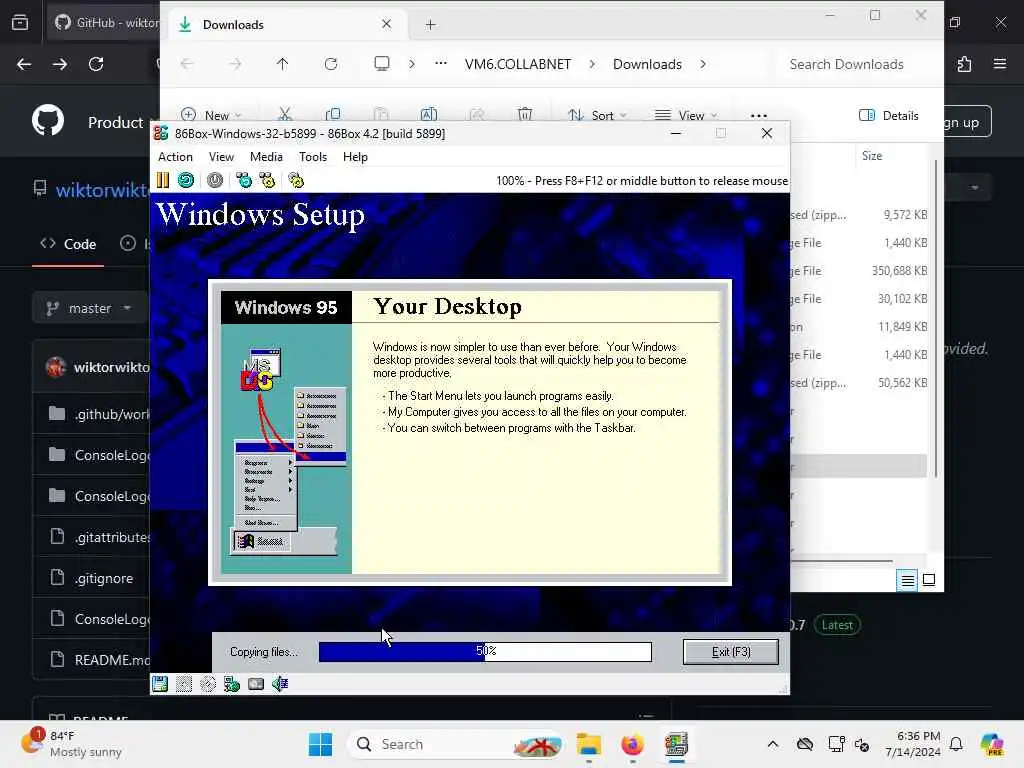
Task: Open a new File Explorer tab
Action: [430, 25]
